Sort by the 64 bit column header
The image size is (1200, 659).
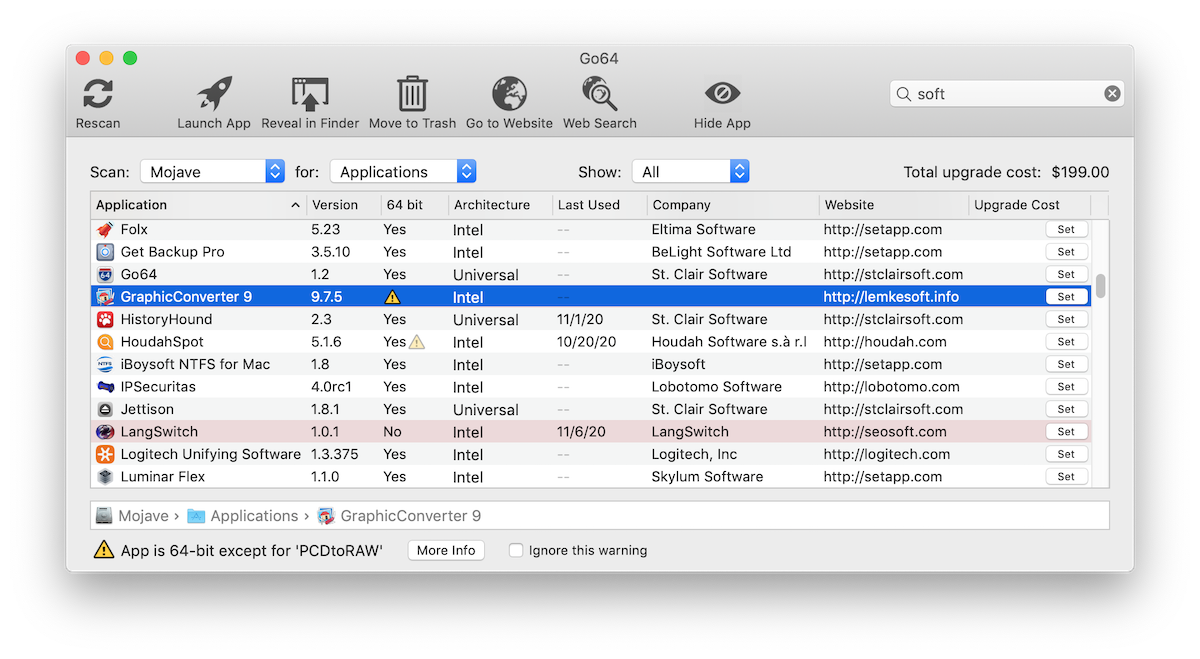tap(414, 205)
